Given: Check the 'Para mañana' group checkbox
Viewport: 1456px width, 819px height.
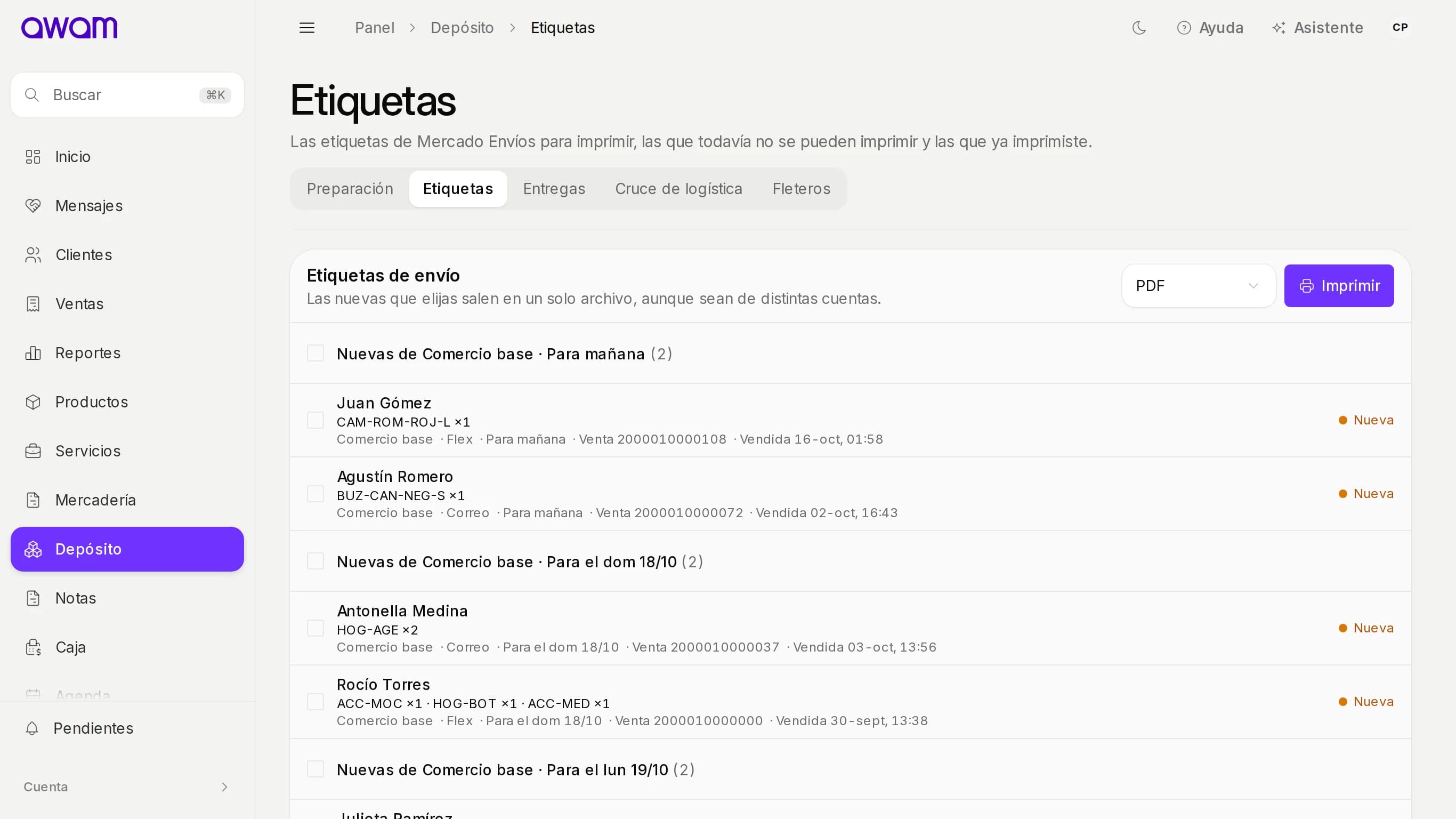Looking at the screenshot, I should click(x=316, y=354).
